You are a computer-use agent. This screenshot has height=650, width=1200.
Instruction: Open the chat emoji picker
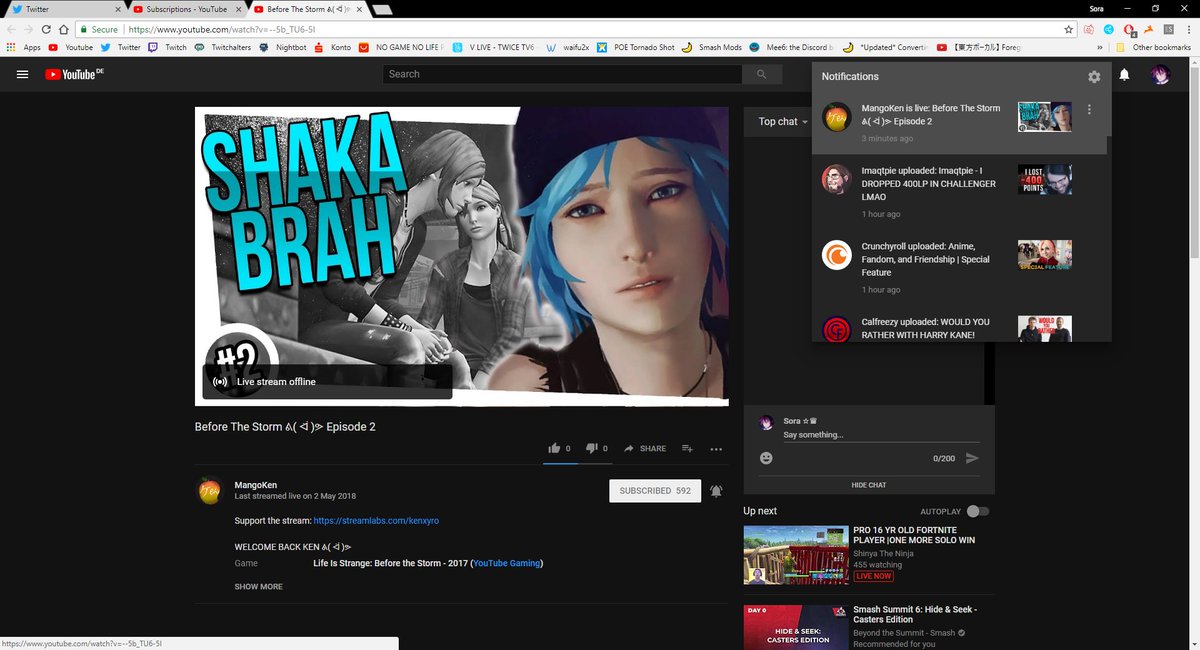tap(766, 458)
